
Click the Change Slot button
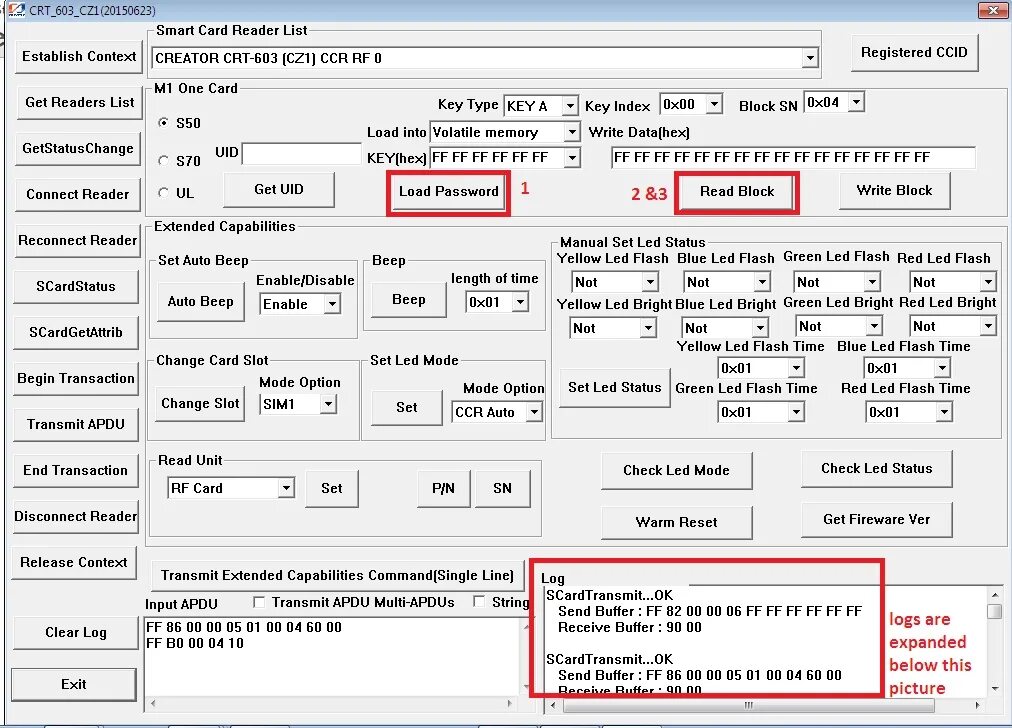pyautogui.click(x=200, y=403)
